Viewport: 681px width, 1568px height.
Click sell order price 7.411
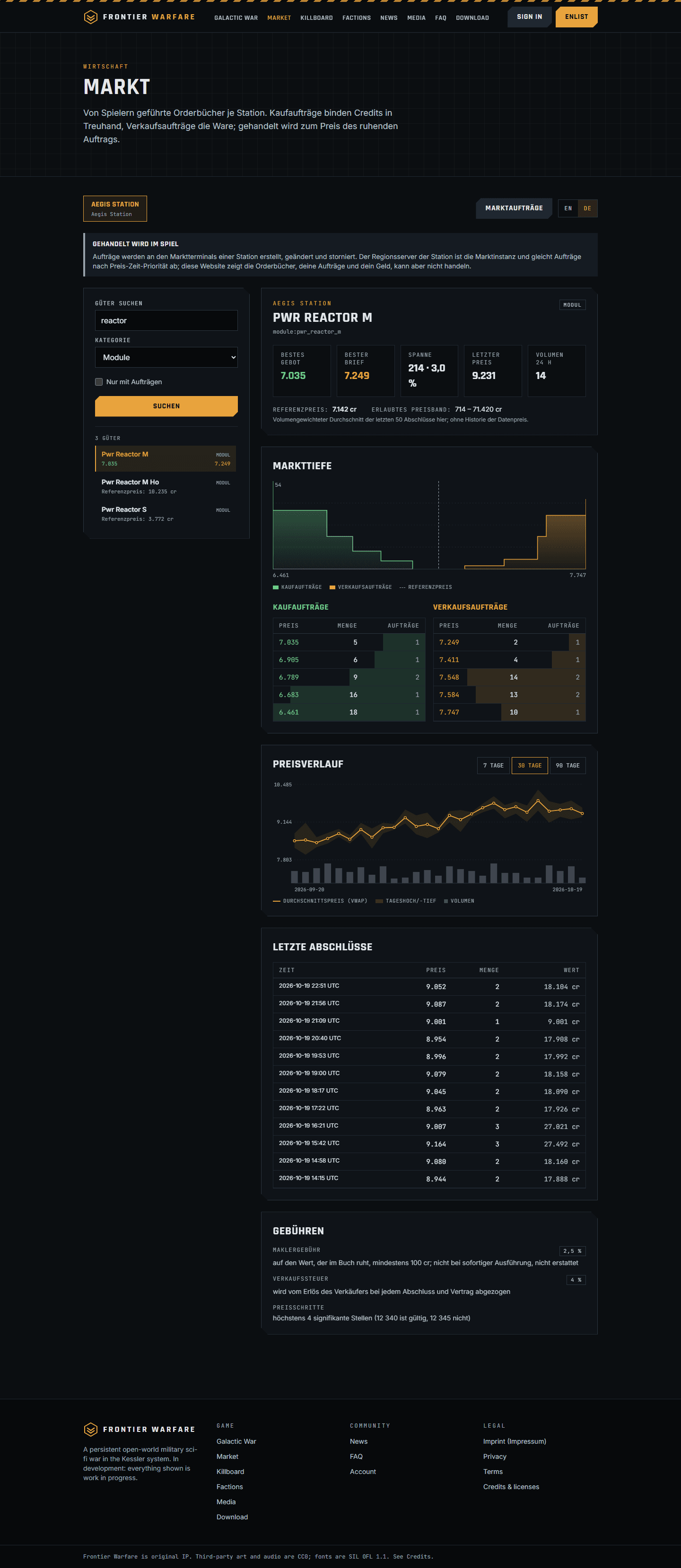point(449,660)
